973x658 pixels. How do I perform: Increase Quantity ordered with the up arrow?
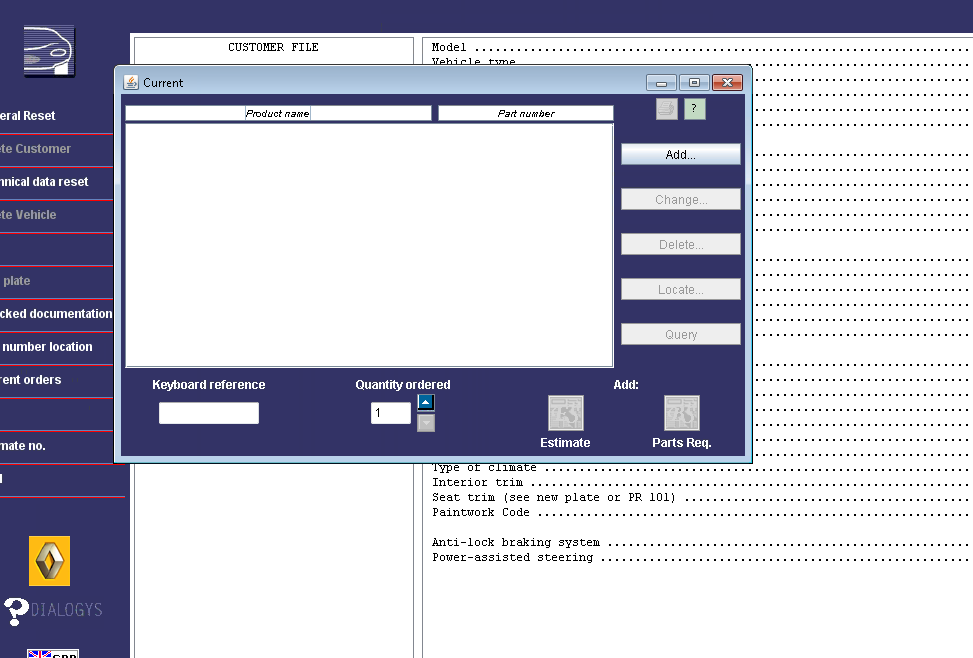(x=426, y=402)
